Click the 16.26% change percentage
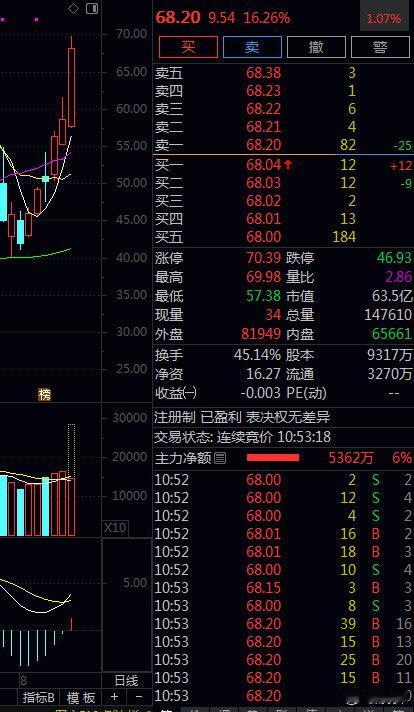Screen dimensions: 414x712 [266, 18]
